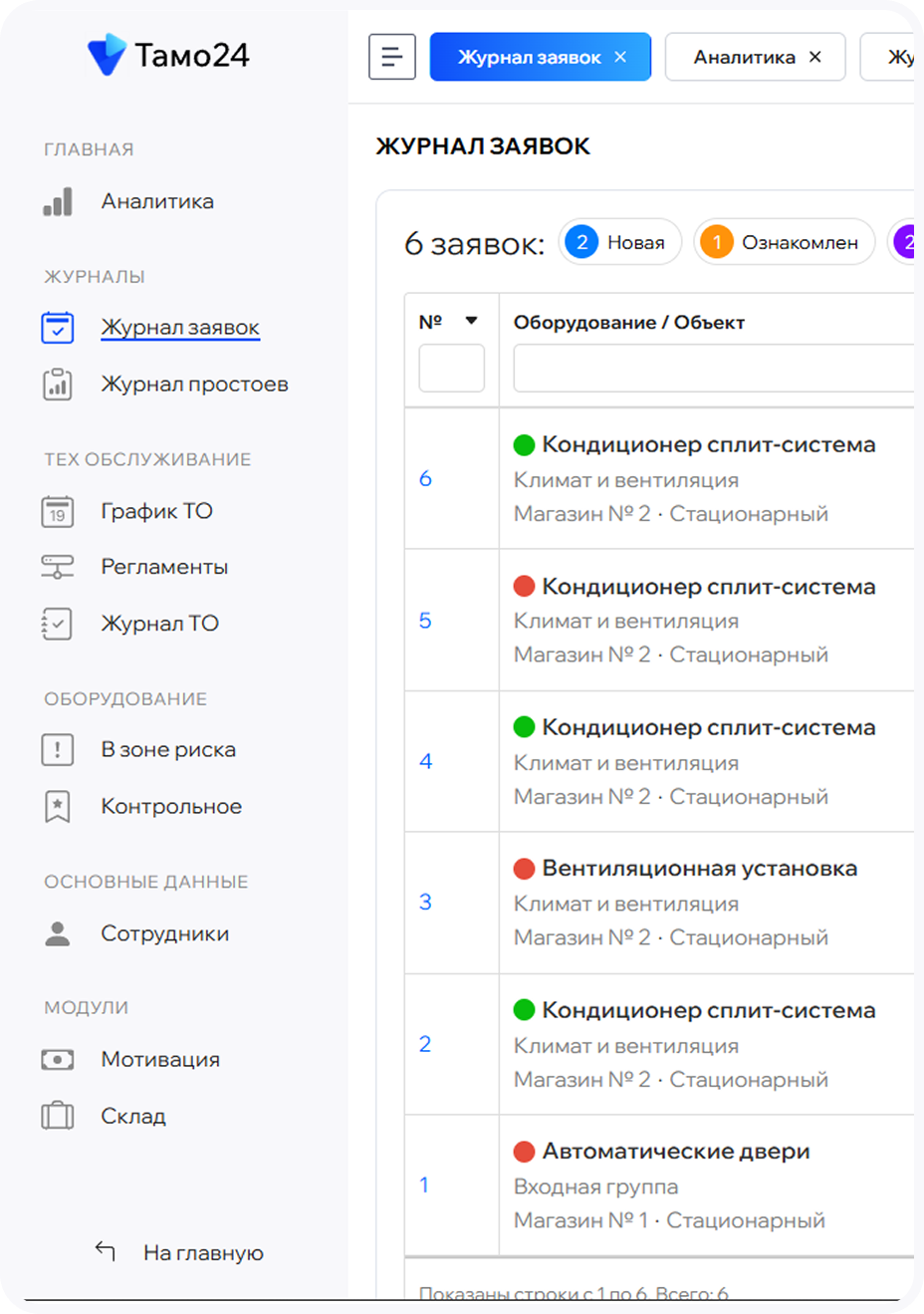
Task: Click the Tamo24 logo
Action: 167,55
